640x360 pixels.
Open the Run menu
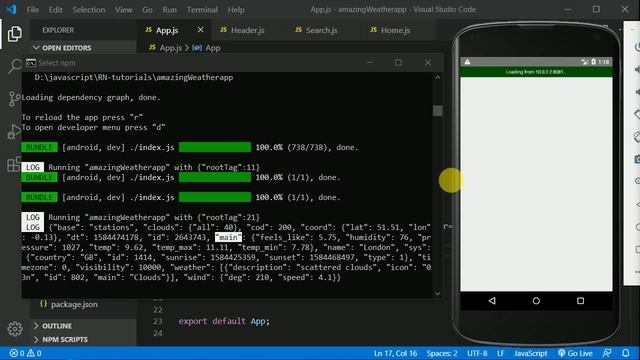point(169,9)
